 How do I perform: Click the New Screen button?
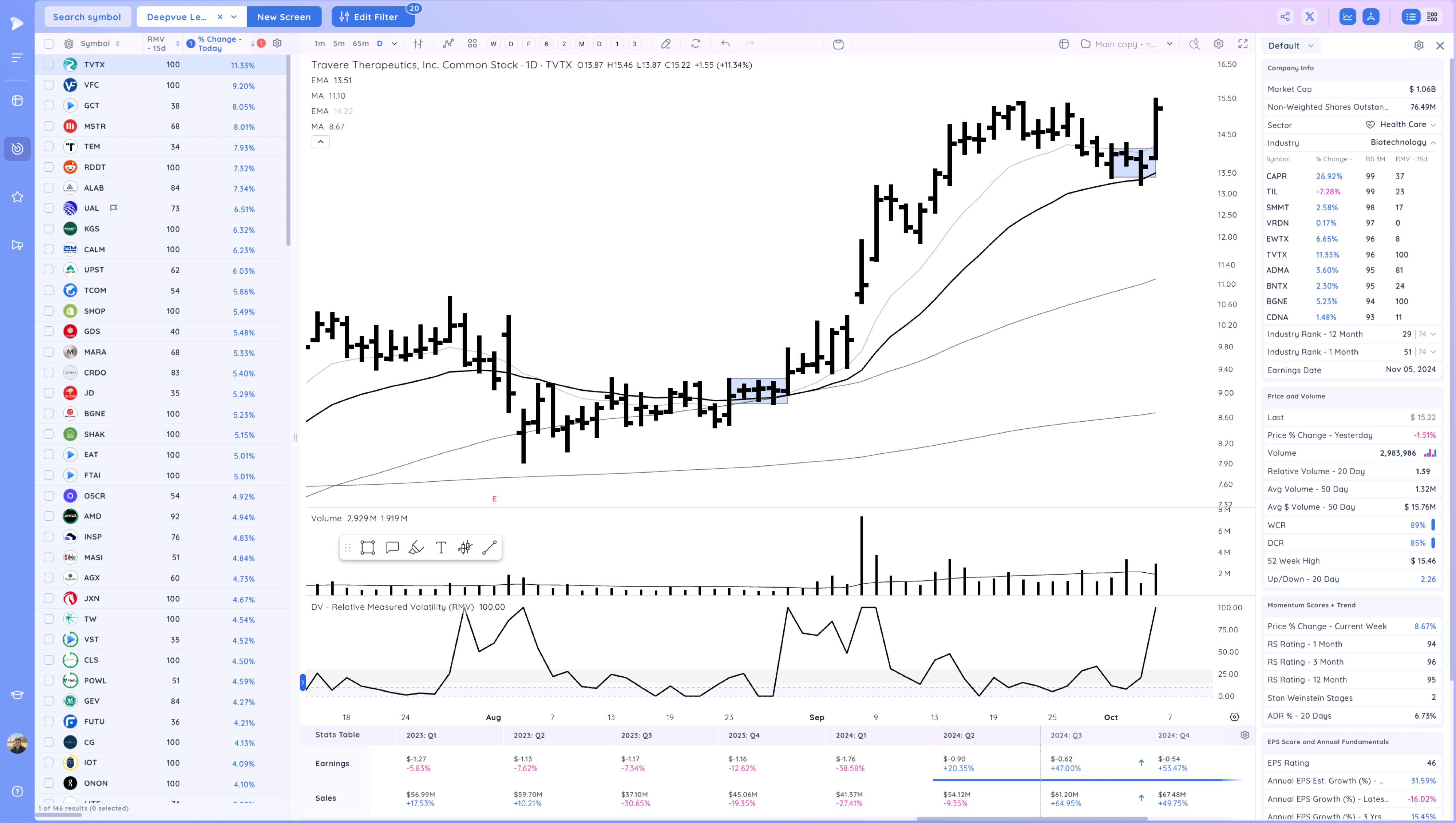coord(284,16)
